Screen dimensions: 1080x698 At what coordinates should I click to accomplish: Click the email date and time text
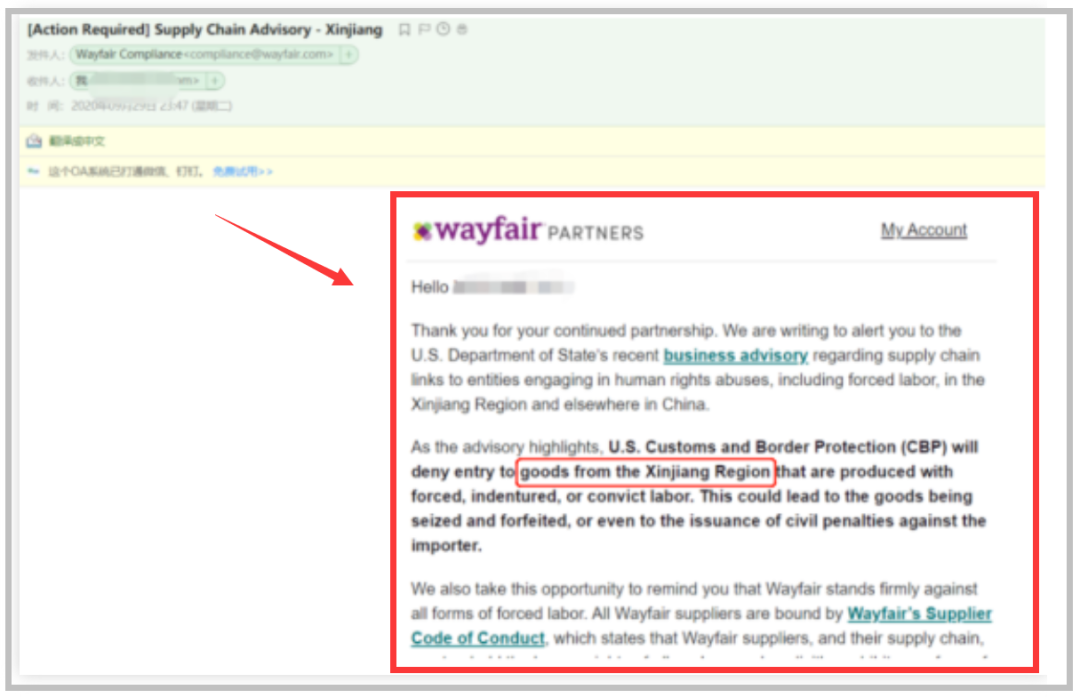152,106
